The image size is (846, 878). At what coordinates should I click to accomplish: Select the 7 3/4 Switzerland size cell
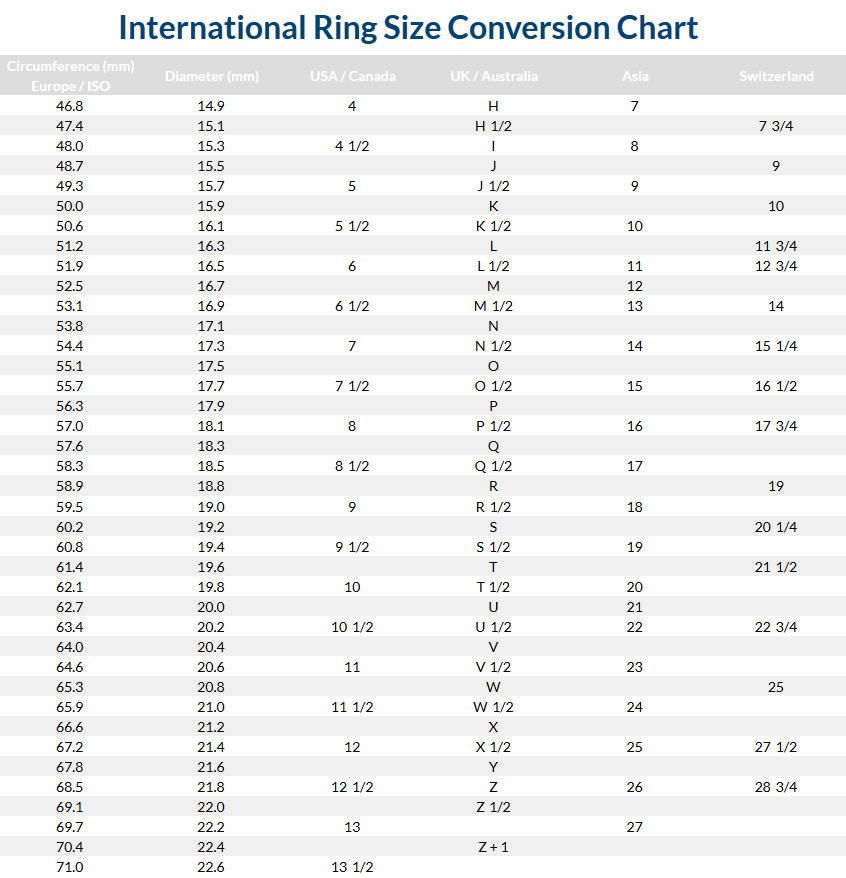776,126
